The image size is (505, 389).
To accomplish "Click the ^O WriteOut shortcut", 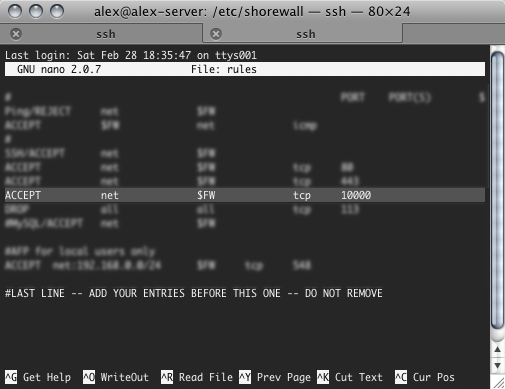I will click(116, 377).
